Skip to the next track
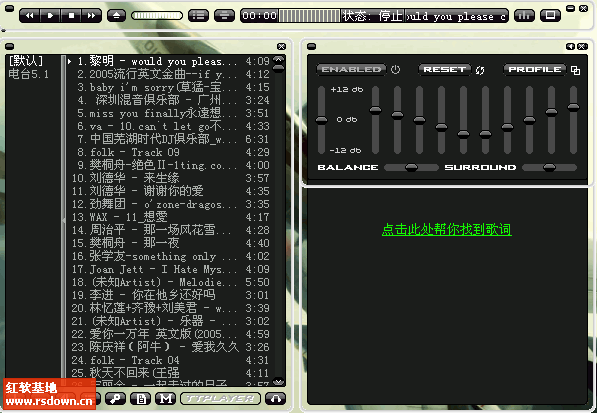Screen dimensions: 597x413 91,16
